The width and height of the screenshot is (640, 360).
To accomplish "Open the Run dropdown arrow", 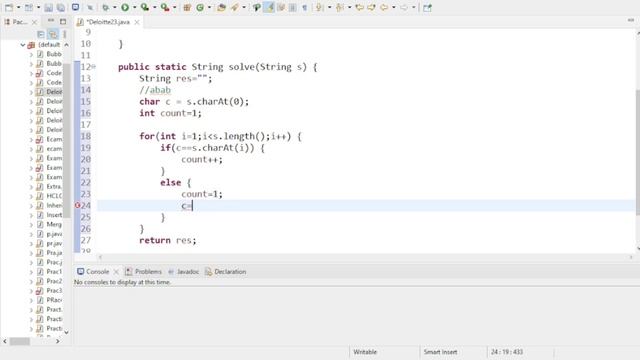I will [x=134, y=7].
